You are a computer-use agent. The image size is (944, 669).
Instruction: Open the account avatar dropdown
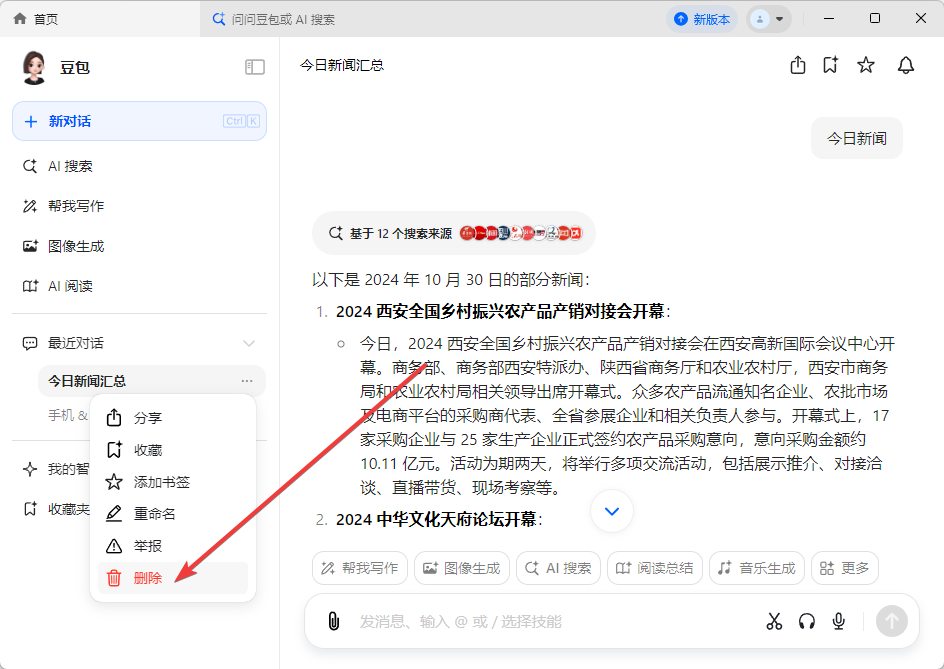pos(769,19)
